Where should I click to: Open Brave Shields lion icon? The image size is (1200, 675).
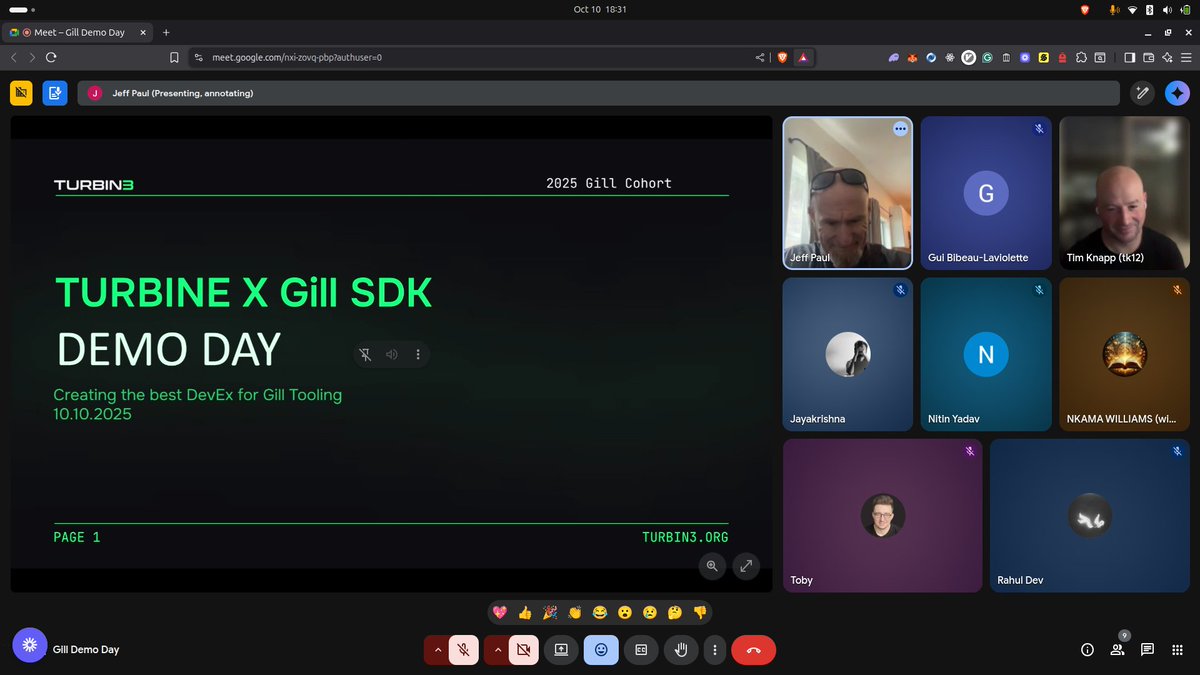coord(782,58)
